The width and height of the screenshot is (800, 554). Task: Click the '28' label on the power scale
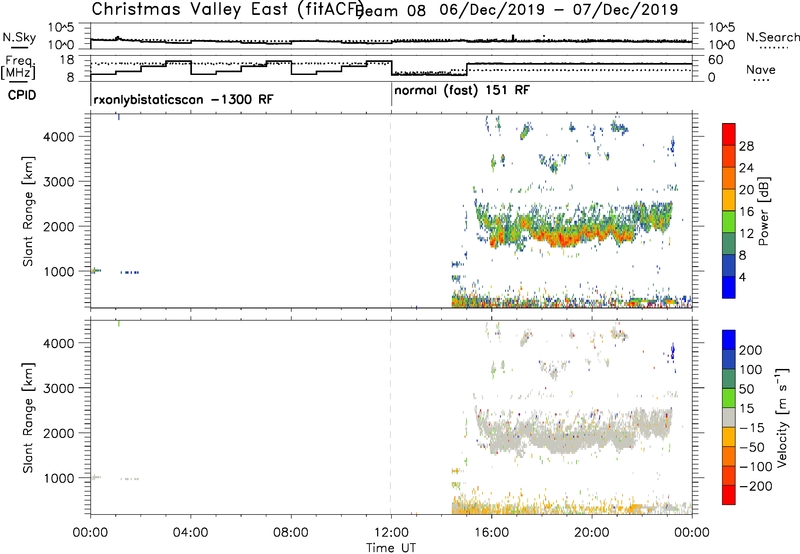(x=746, y=146)
